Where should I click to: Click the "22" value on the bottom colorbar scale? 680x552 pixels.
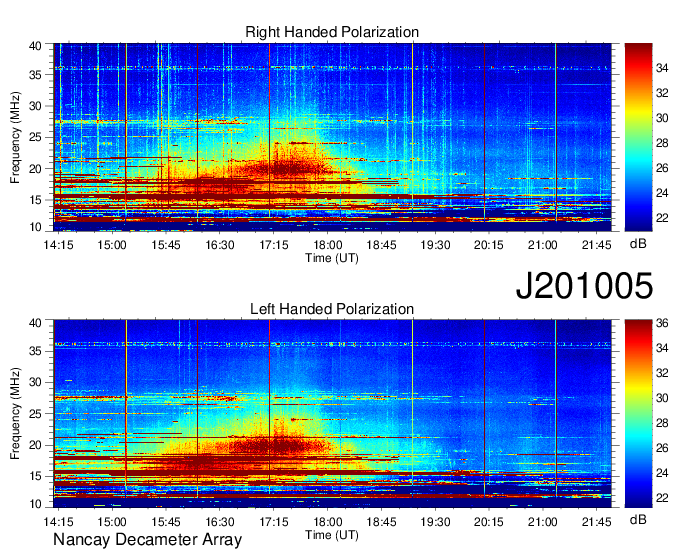point(662,498)
